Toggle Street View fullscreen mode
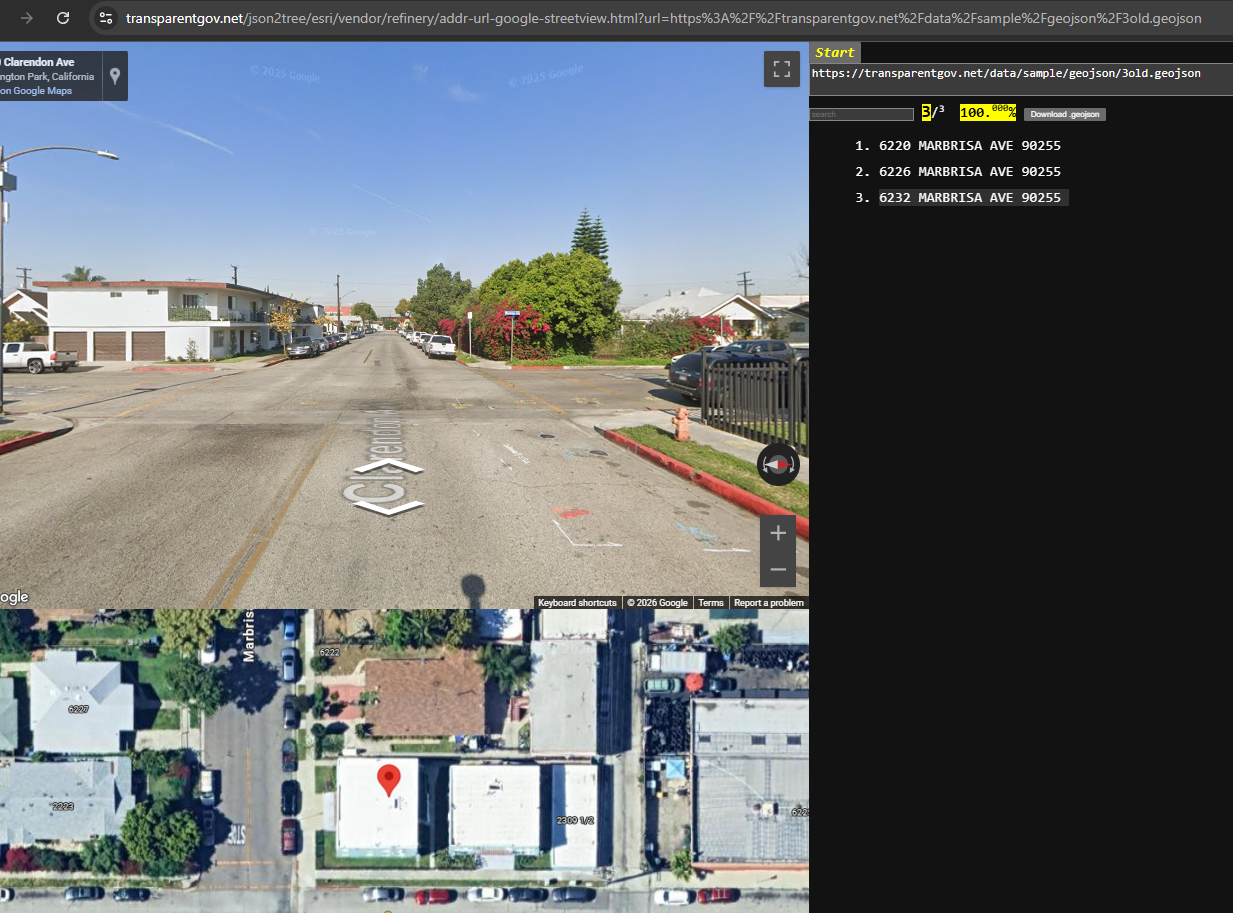This screenshot has height=913, width=1233. 782,69
